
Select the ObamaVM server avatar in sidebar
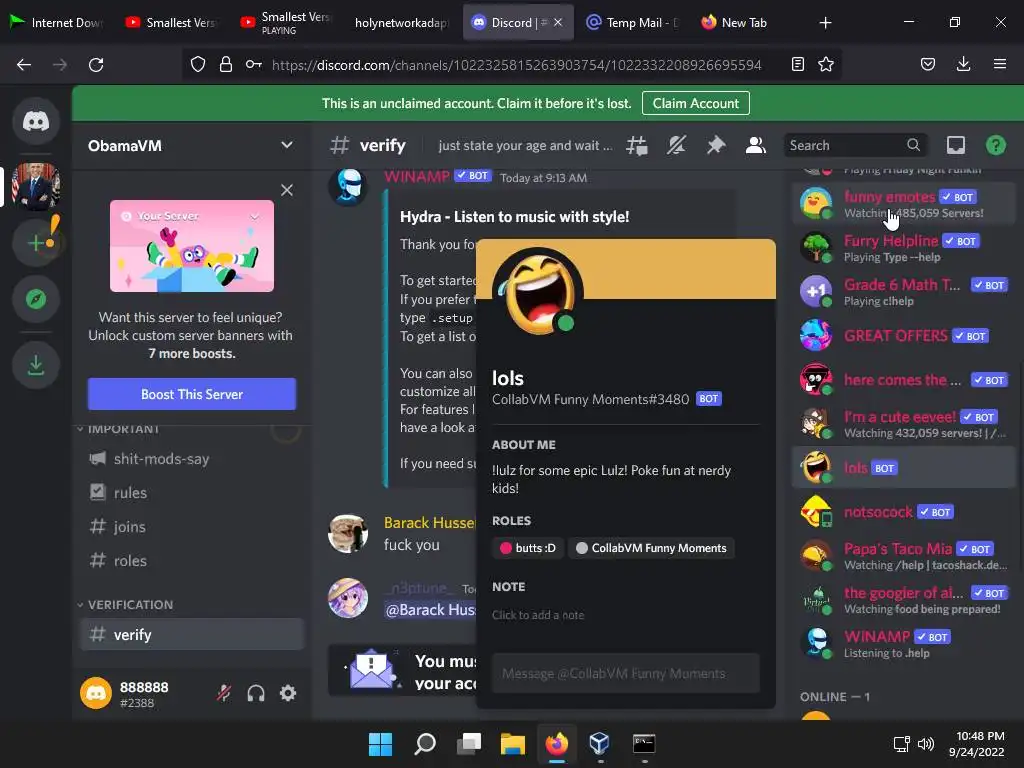(36, 186)
